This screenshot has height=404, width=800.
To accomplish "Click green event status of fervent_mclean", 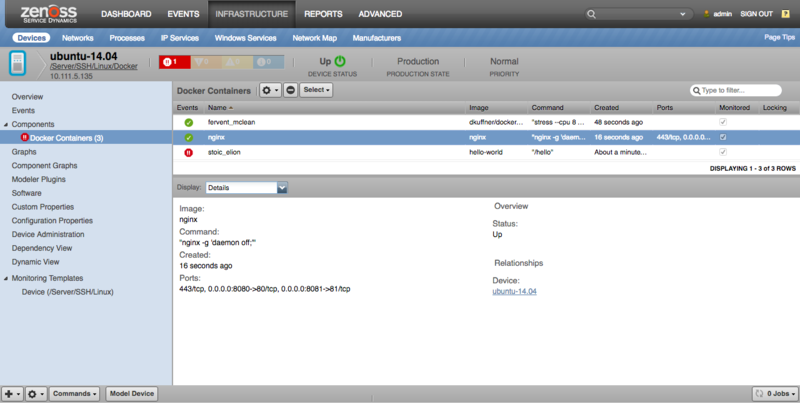I will tap(189, 122).
